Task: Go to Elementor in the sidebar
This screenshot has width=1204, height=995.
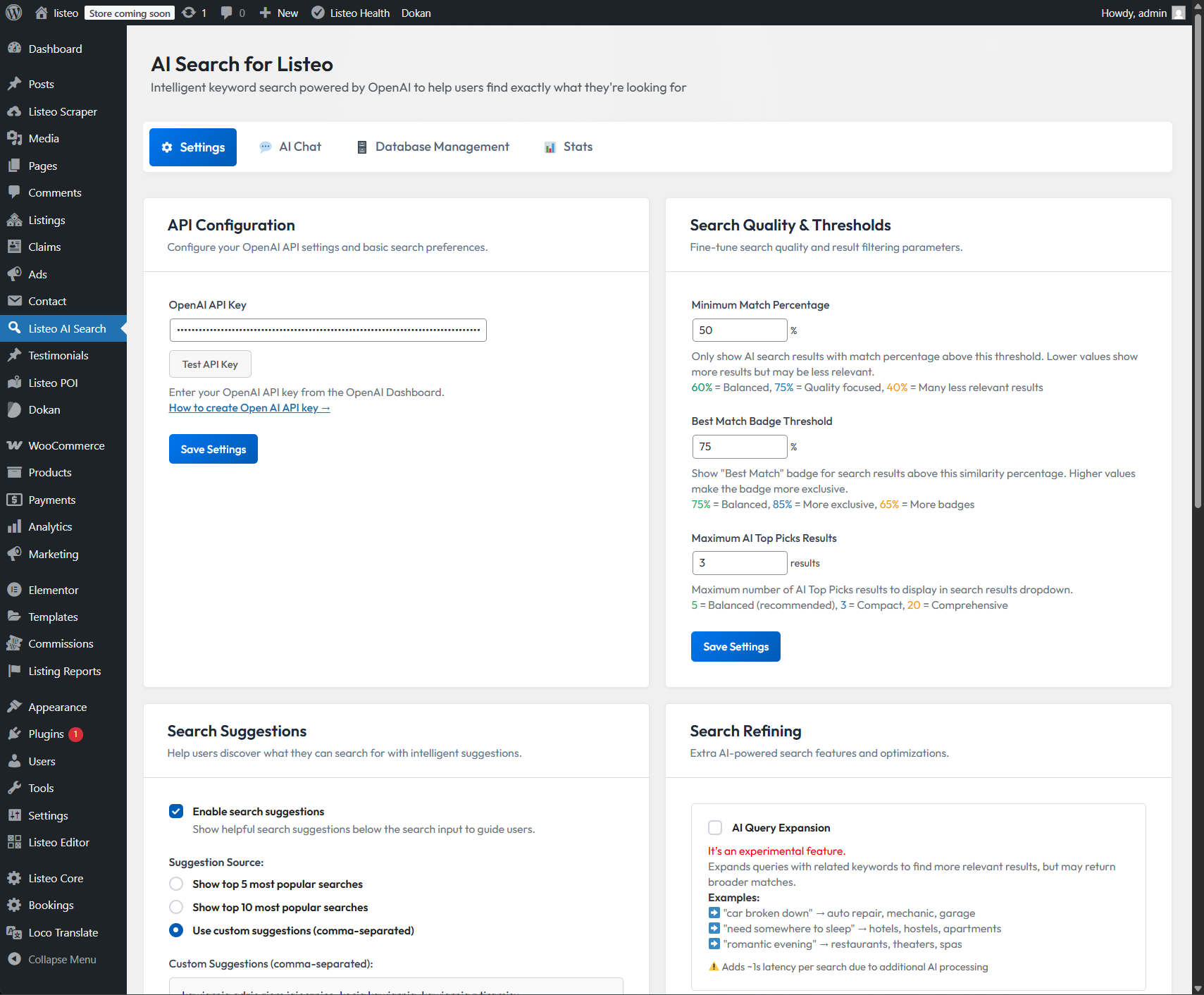Action: pyautogui.click(x=54, y=590)
